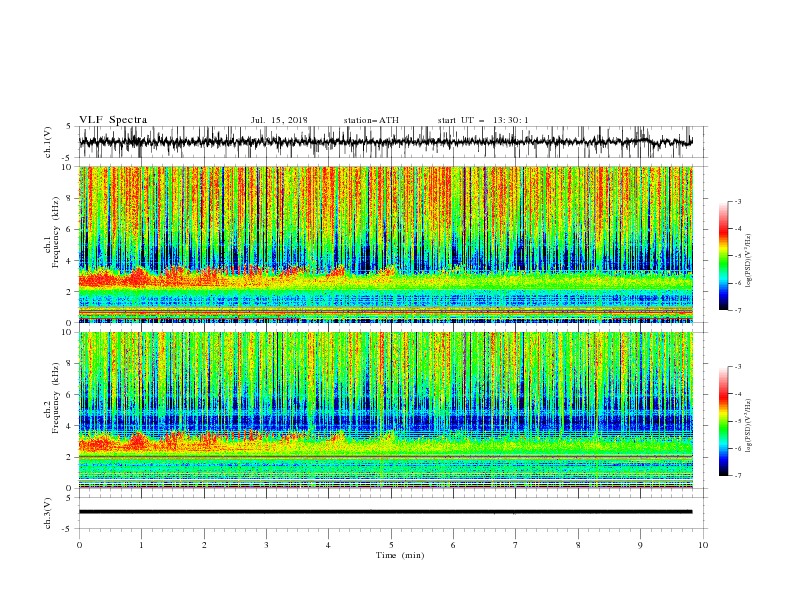
Task: Click time-axis tick label "8"
Action: 578,545
